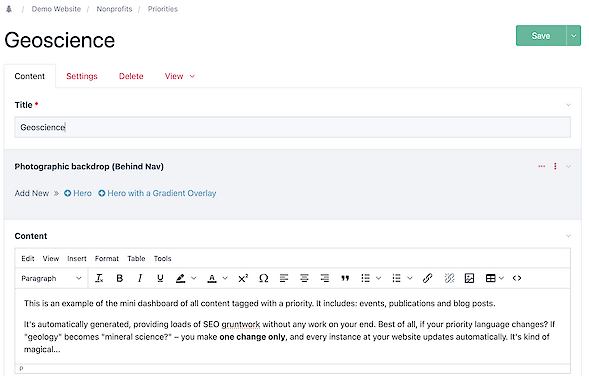Switch to the Settings tab
The width and height of the screenshot is (589, 376).
(x=82, y=76)
